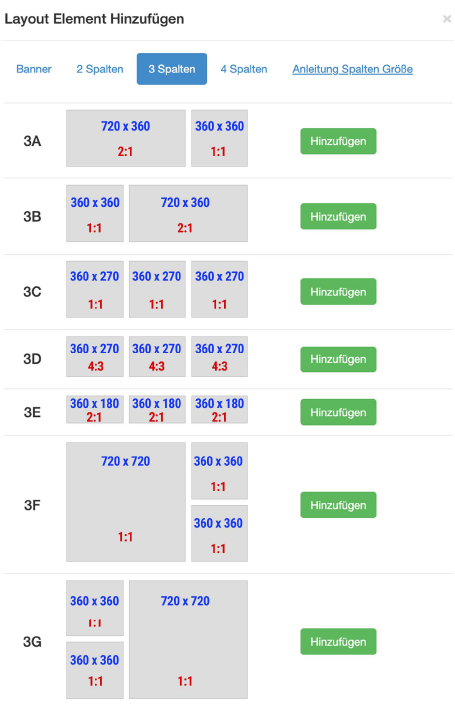
Task: Click the 720 x 360 block in row 3A
Action: pyautogui.click(x=126, y=139)
